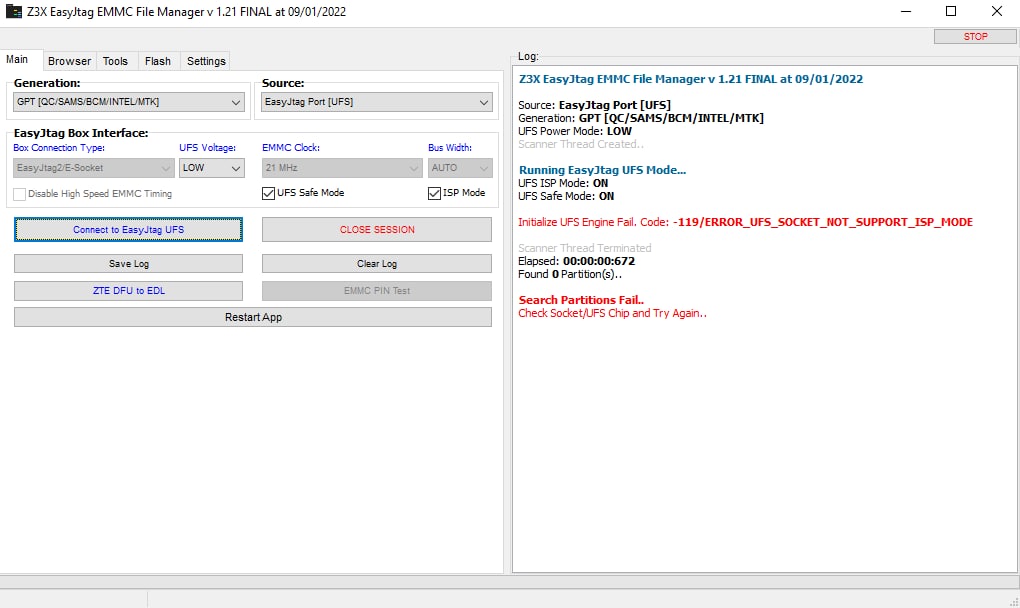Click the Restart App button
This screenshot has height=608, width=1020.
click(x=253, y=317)
